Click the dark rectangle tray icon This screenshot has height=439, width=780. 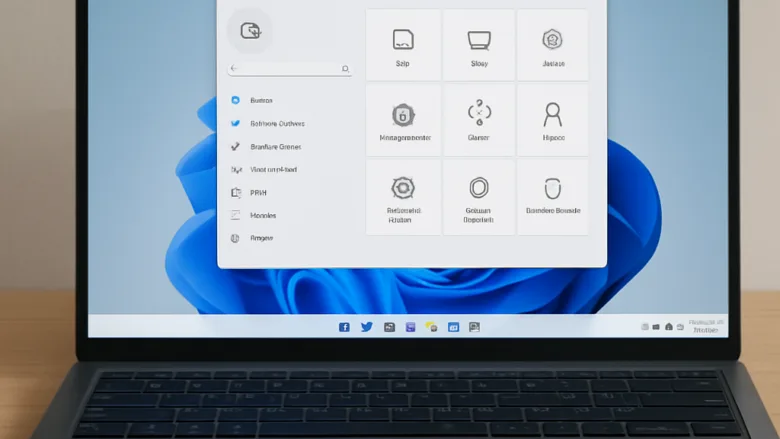point(656,327)
